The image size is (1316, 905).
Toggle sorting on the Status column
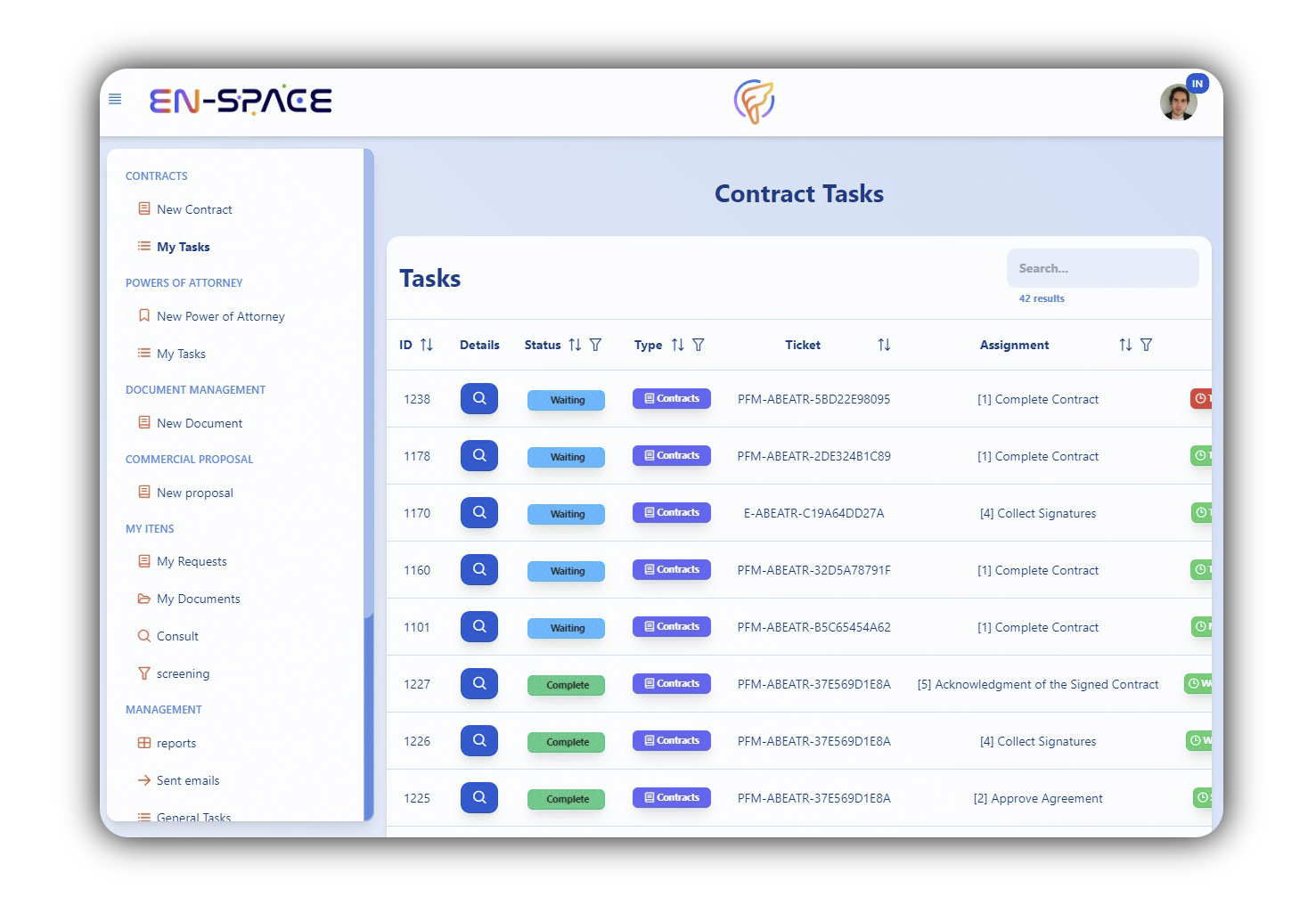[x=575, y=345]
